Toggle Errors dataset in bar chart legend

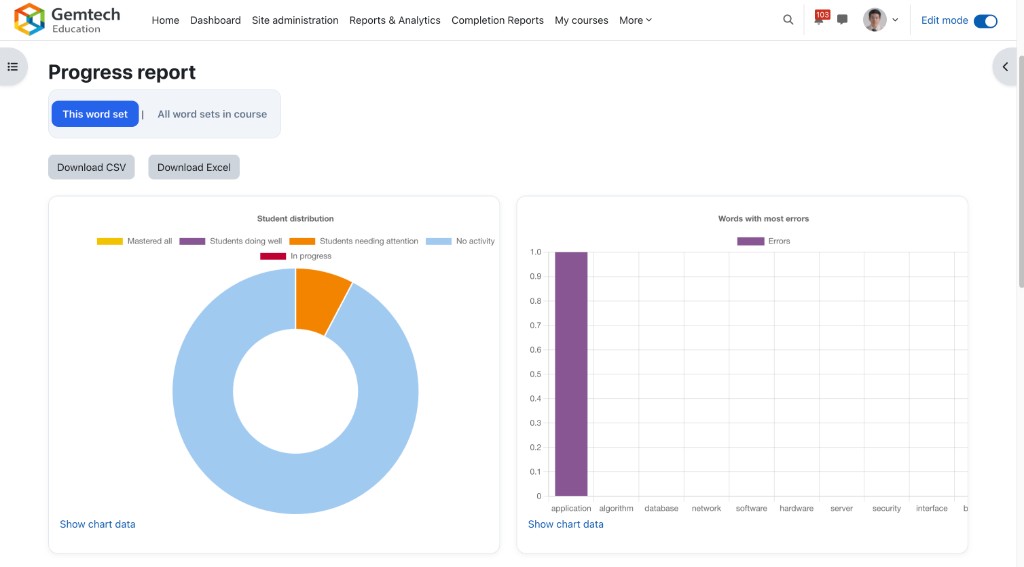click(764, 241)
